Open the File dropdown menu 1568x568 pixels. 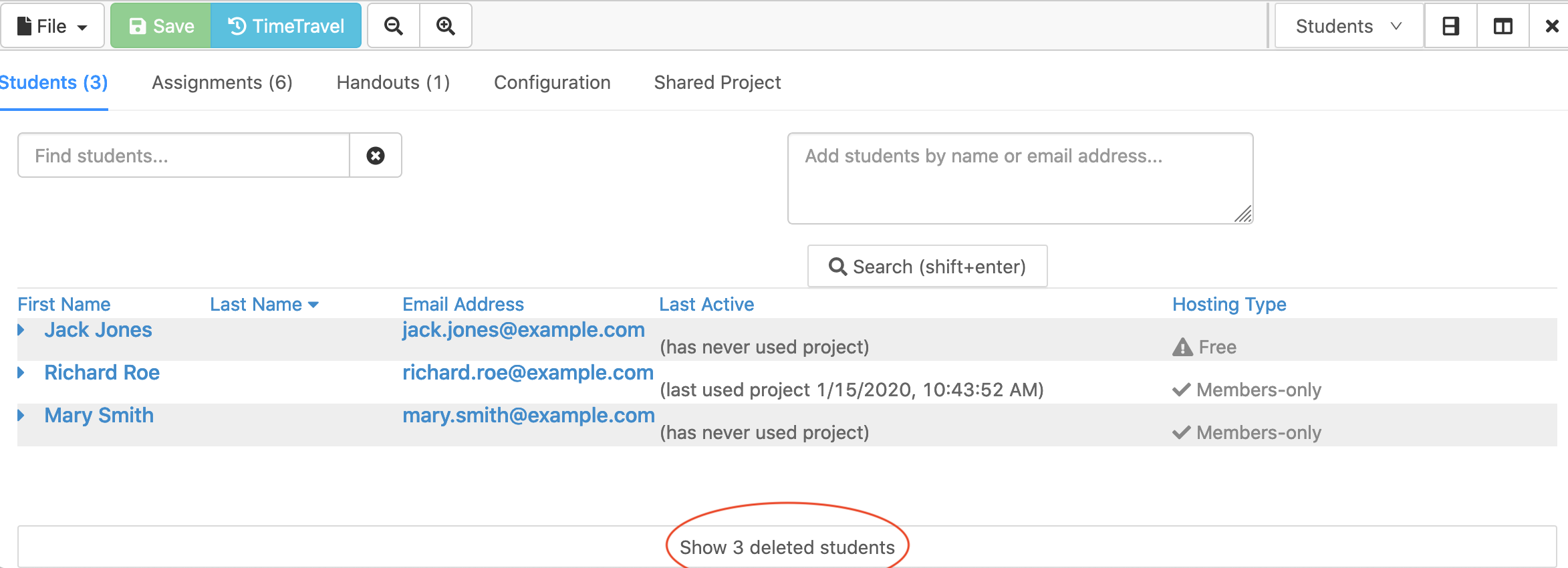point(52,26)
